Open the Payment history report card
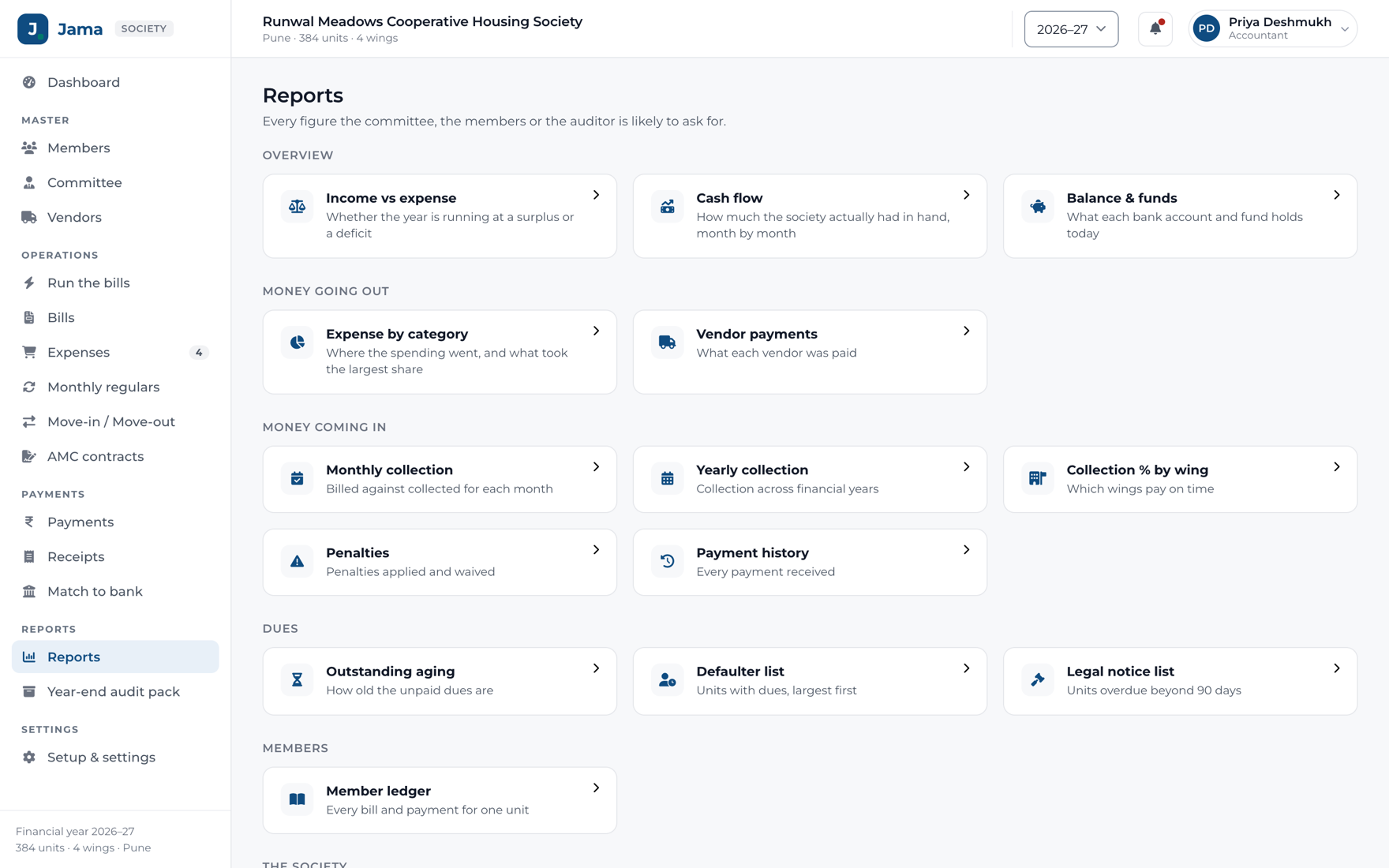 [810, 562]
